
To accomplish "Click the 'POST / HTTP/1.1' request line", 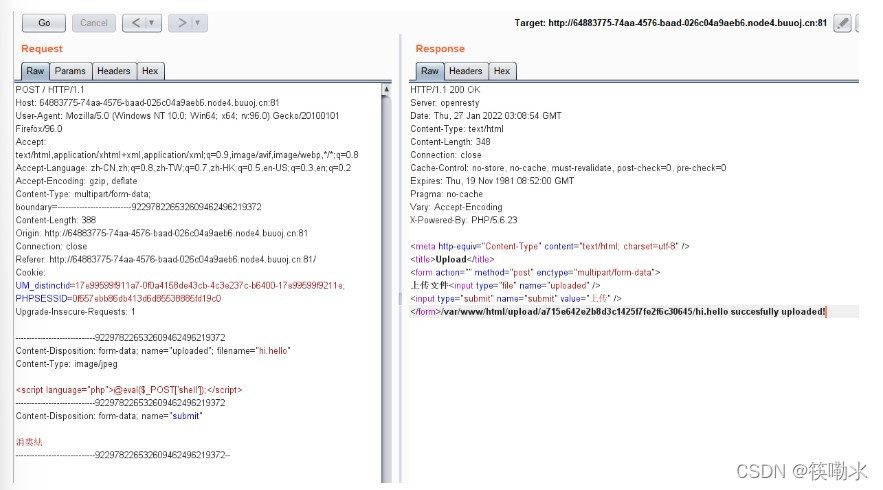I will (x=50, y=90).
